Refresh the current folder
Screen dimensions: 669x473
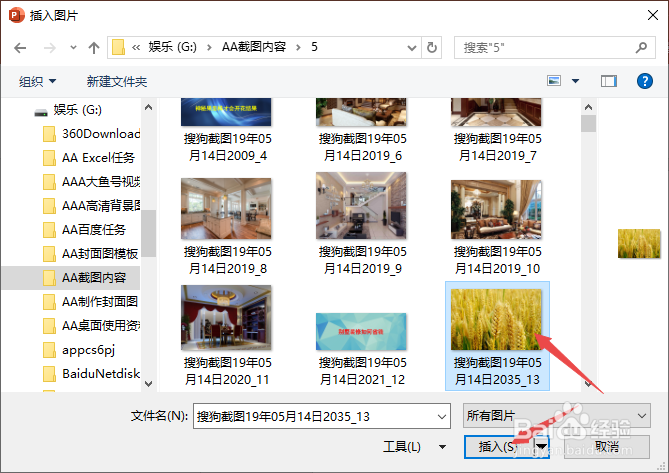(432, 47)
